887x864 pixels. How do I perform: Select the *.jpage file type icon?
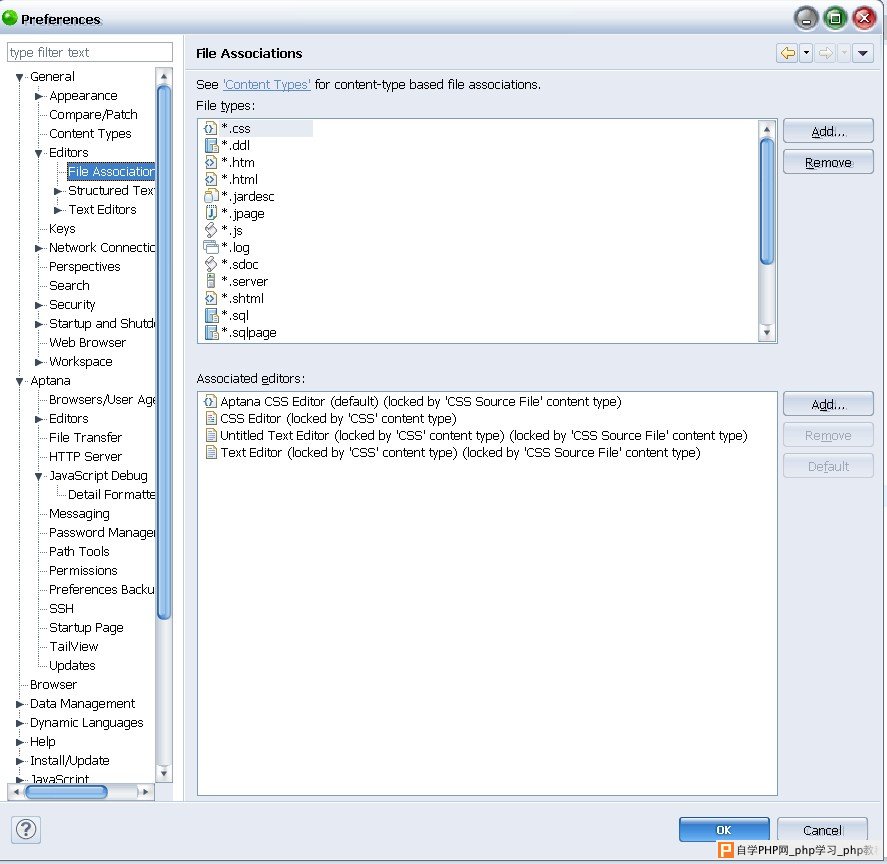click(x=211, y=213)
